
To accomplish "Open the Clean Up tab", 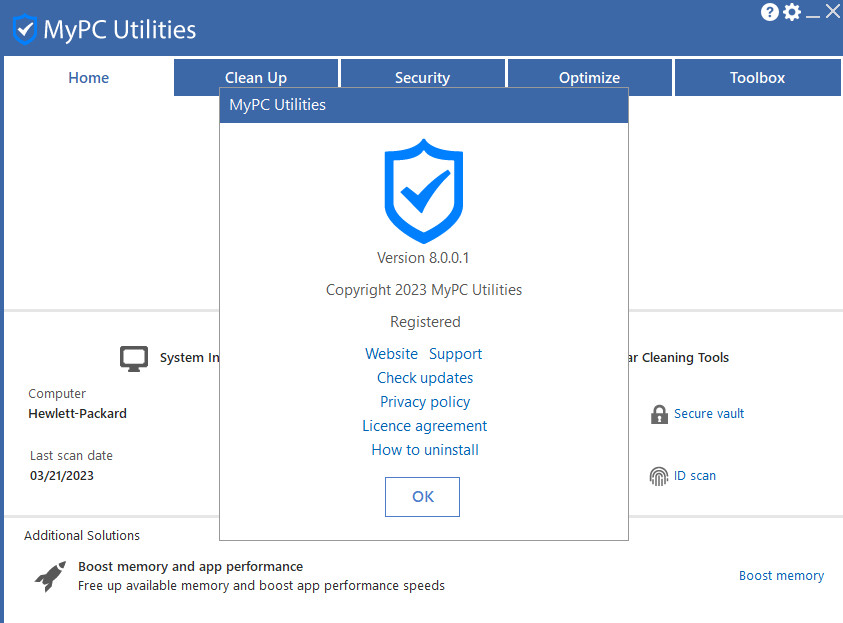I will click(256, 77).
